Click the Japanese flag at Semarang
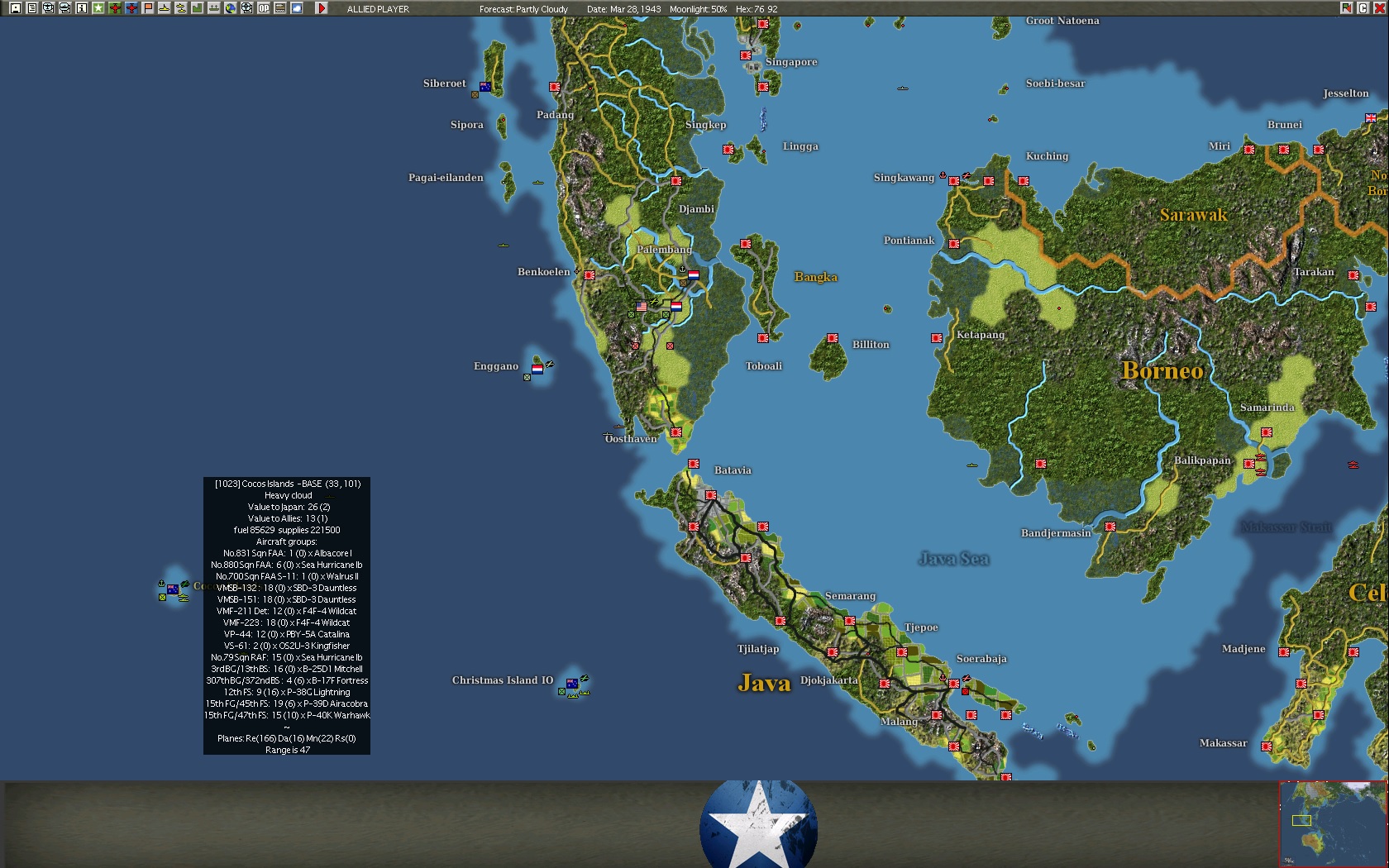This screenshot has width=1389, height=868. [850, 620]
